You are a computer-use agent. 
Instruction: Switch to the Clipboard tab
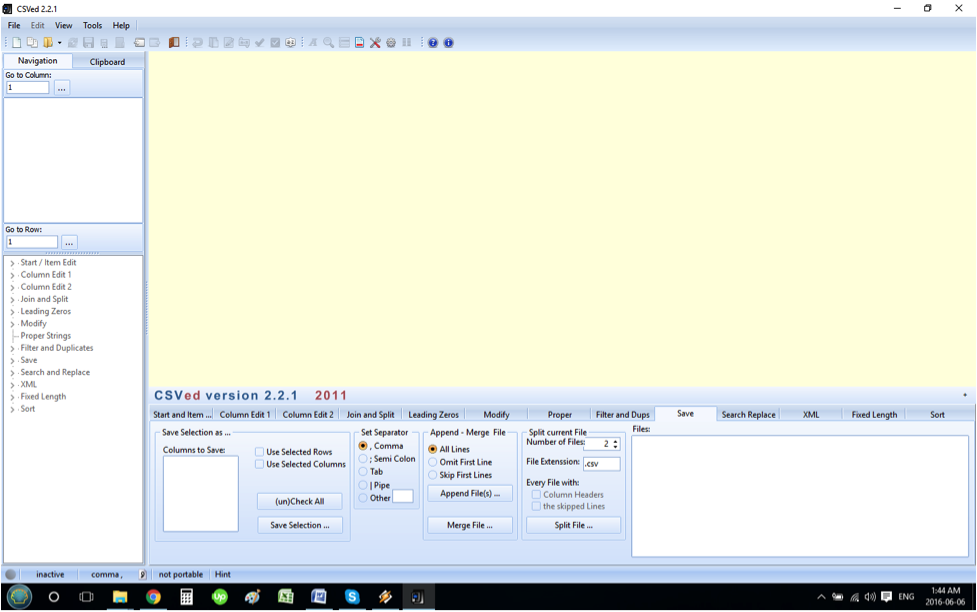click(107, 62)
